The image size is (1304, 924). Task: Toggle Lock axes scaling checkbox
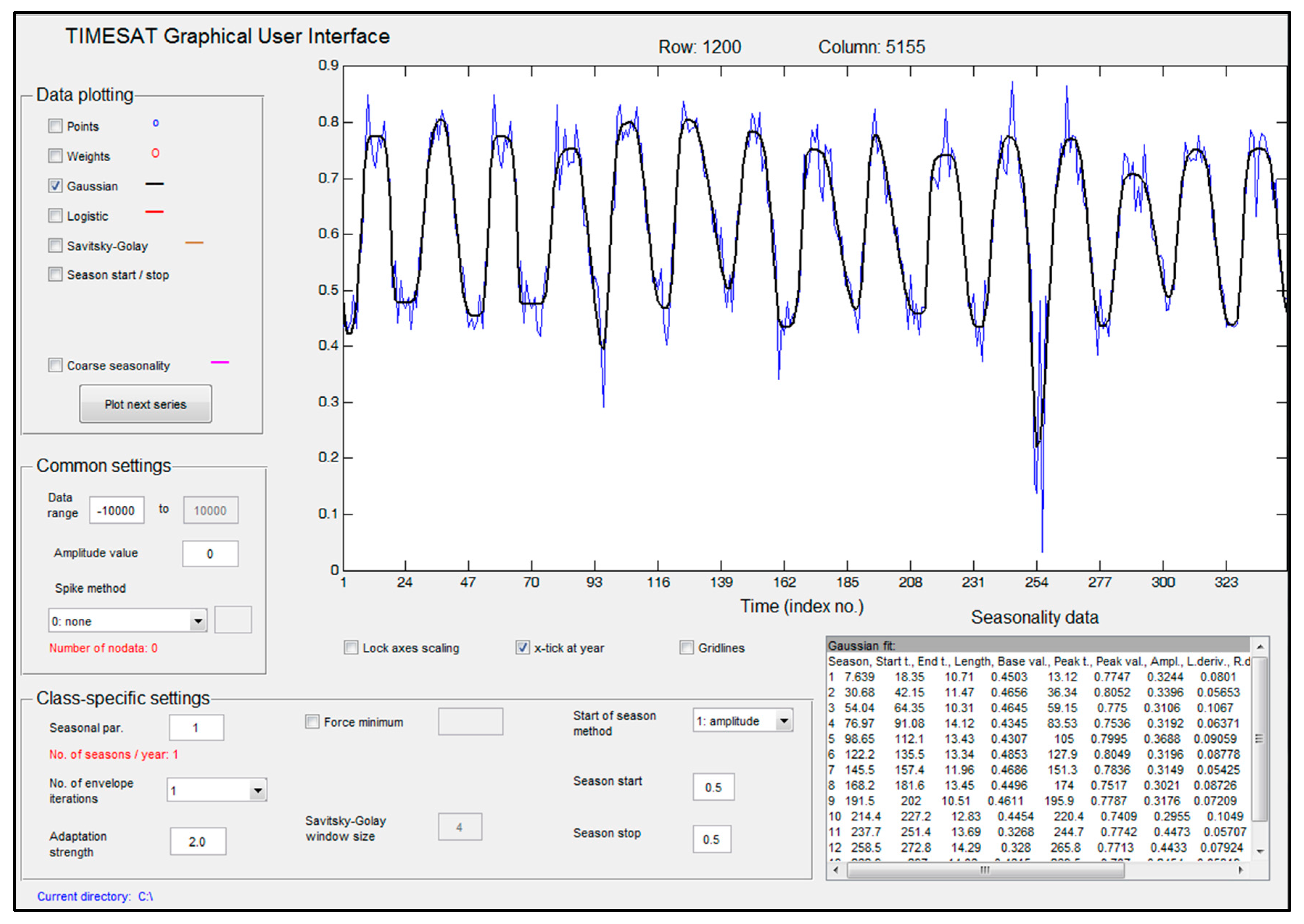pos(351,647)
